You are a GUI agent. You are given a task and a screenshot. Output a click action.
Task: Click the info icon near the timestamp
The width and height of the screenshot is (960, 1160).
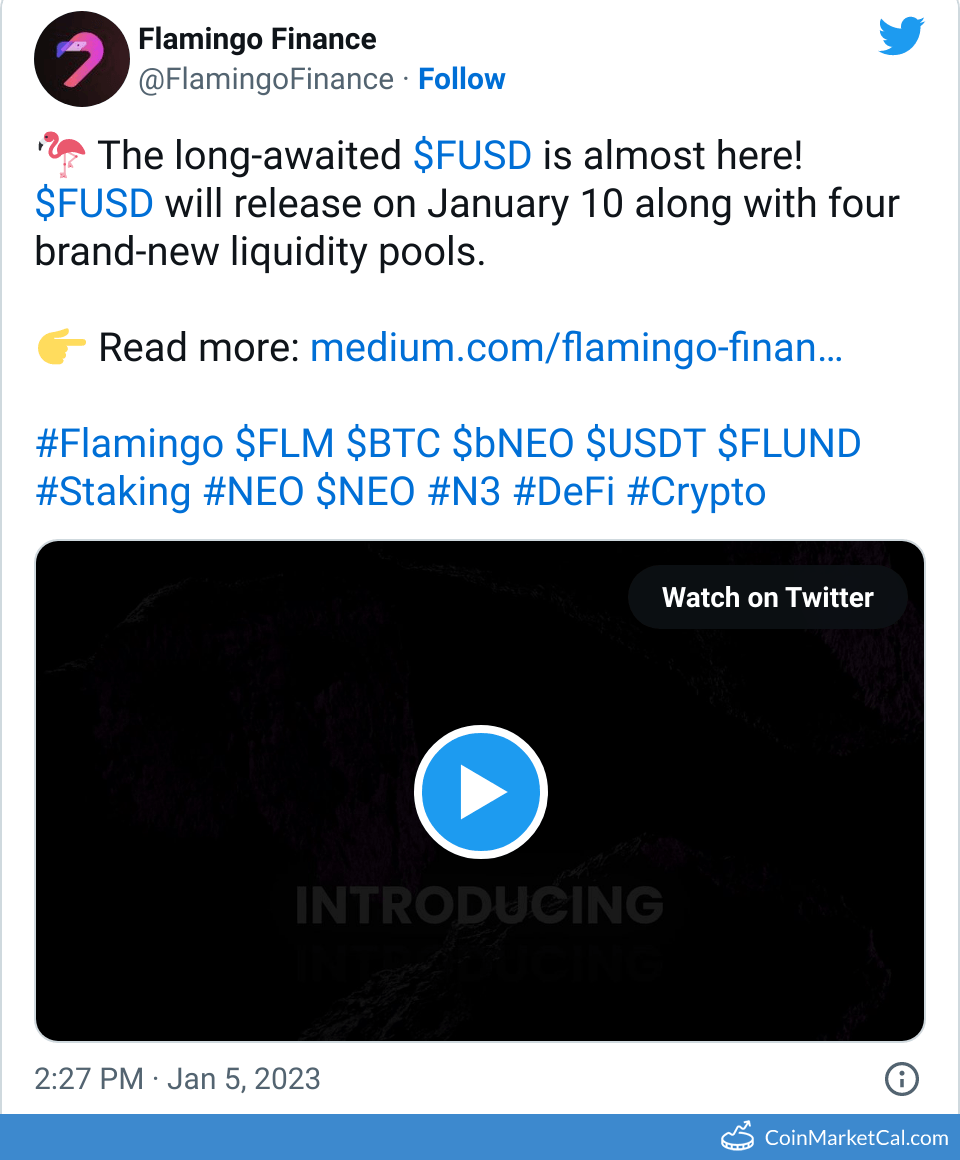tap(901, 1080)
